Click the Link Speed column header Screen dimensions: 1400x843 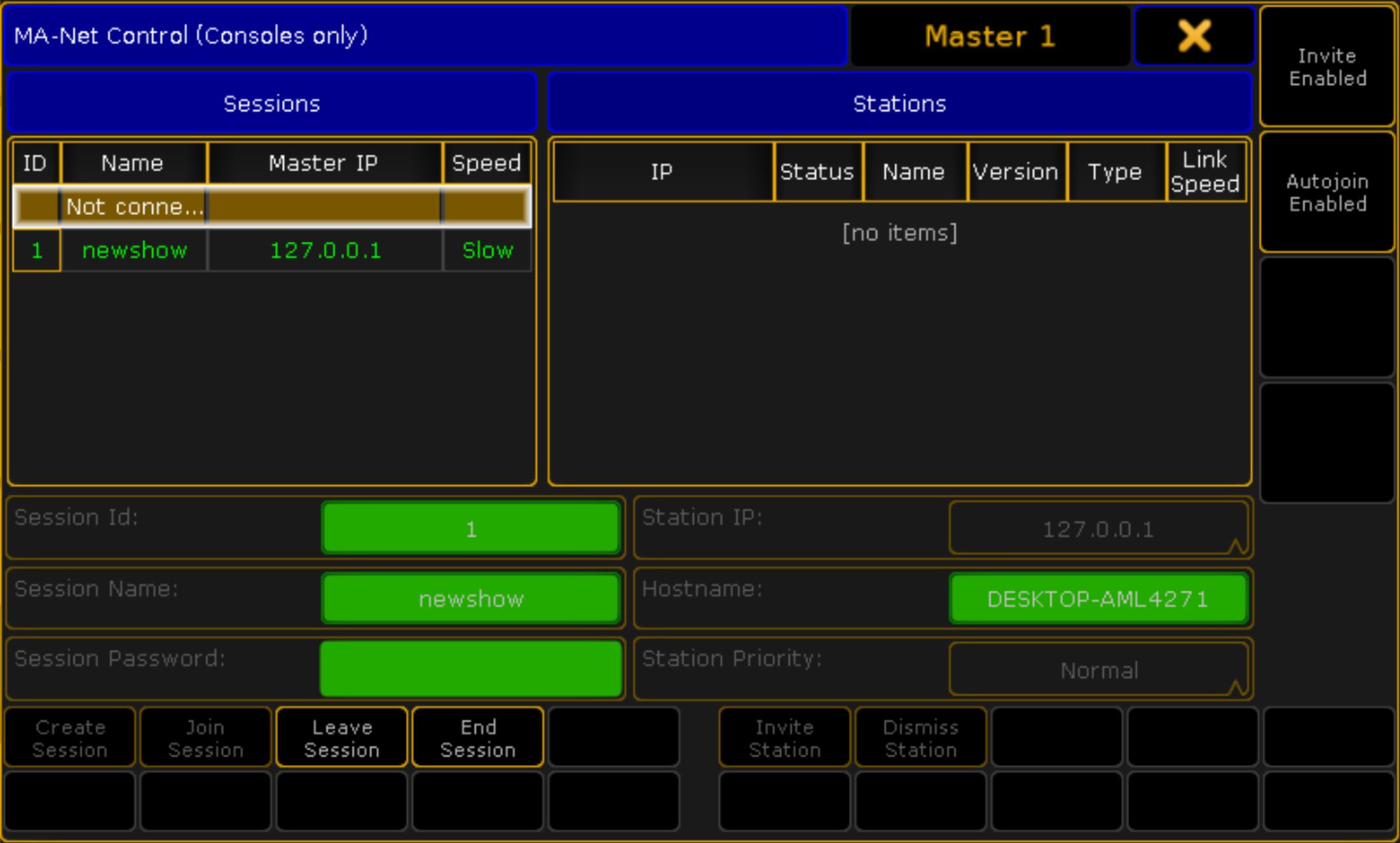pyautogui.click(x=1205, y=172)
